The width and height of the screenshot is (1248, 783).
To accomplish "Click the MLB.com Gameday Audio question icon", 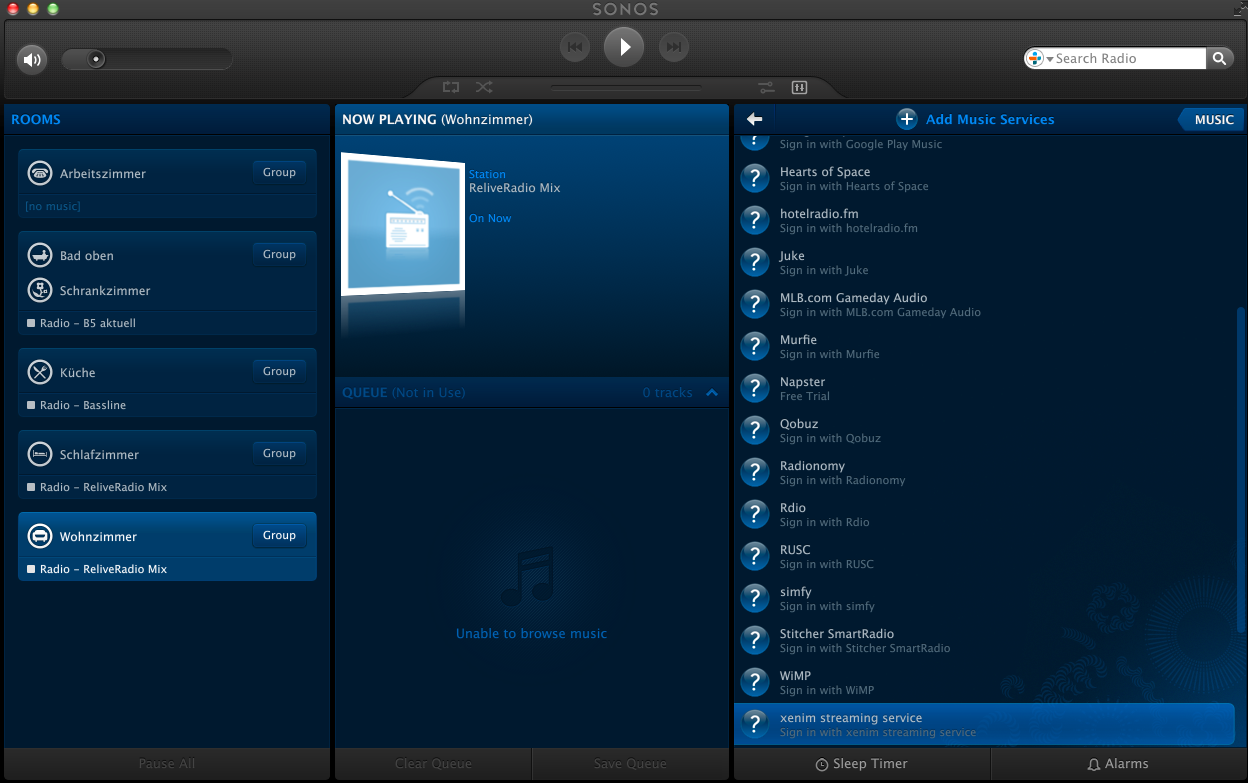I will pos(754,304).
